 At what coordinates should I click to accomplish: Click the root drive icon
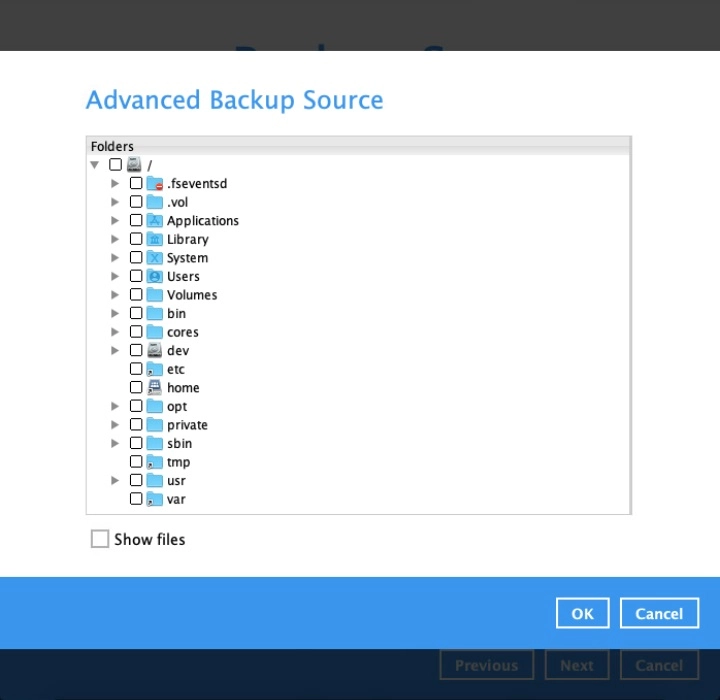(134, 164)
